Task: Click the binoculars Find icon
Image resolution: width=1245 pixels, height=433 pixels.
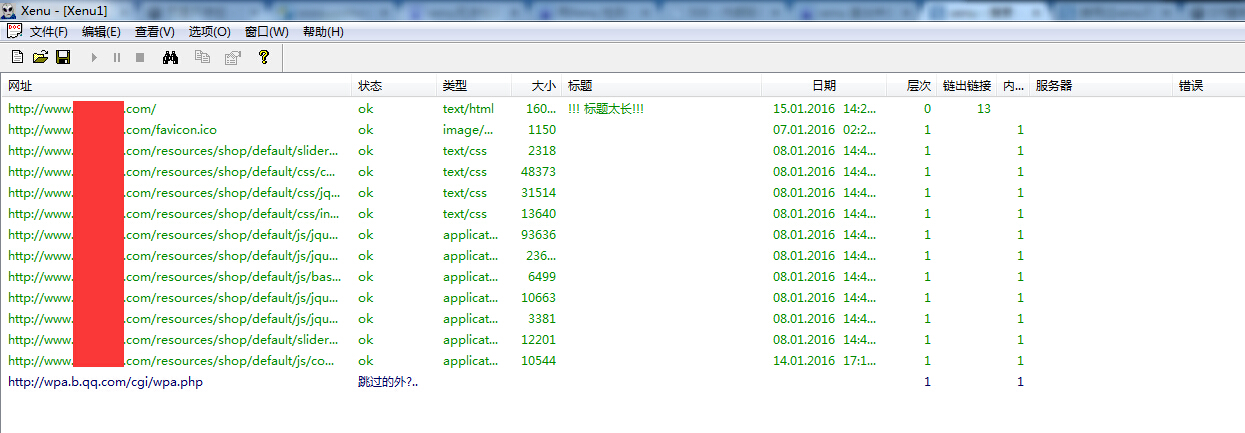Action: (171, 57)
